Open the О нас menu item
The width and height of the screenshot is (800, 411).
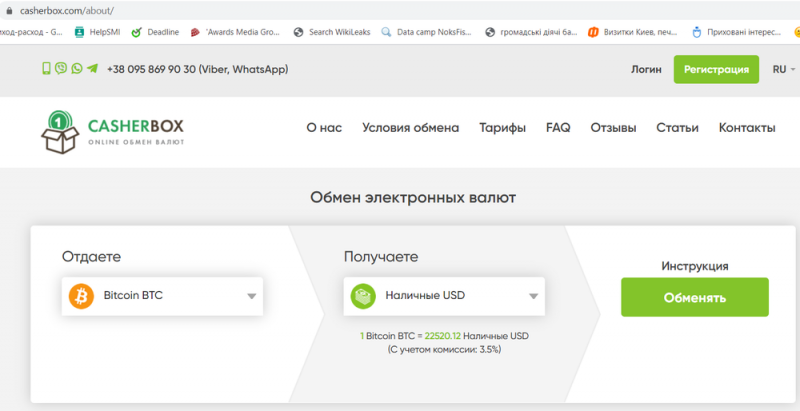click(324, 128)
